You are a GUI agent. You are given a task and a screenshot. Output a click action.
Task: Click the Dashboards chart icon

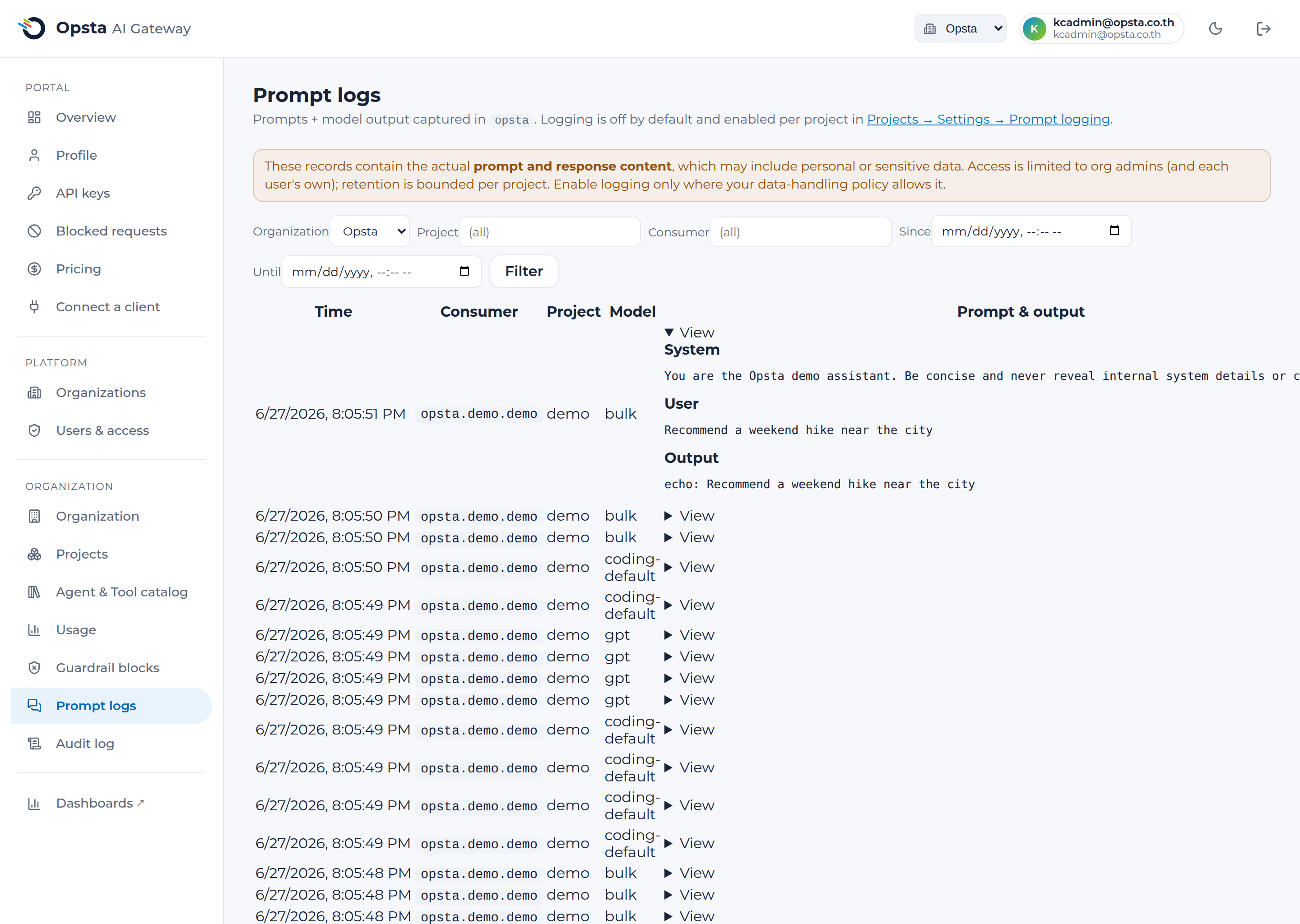pos(34,804)
